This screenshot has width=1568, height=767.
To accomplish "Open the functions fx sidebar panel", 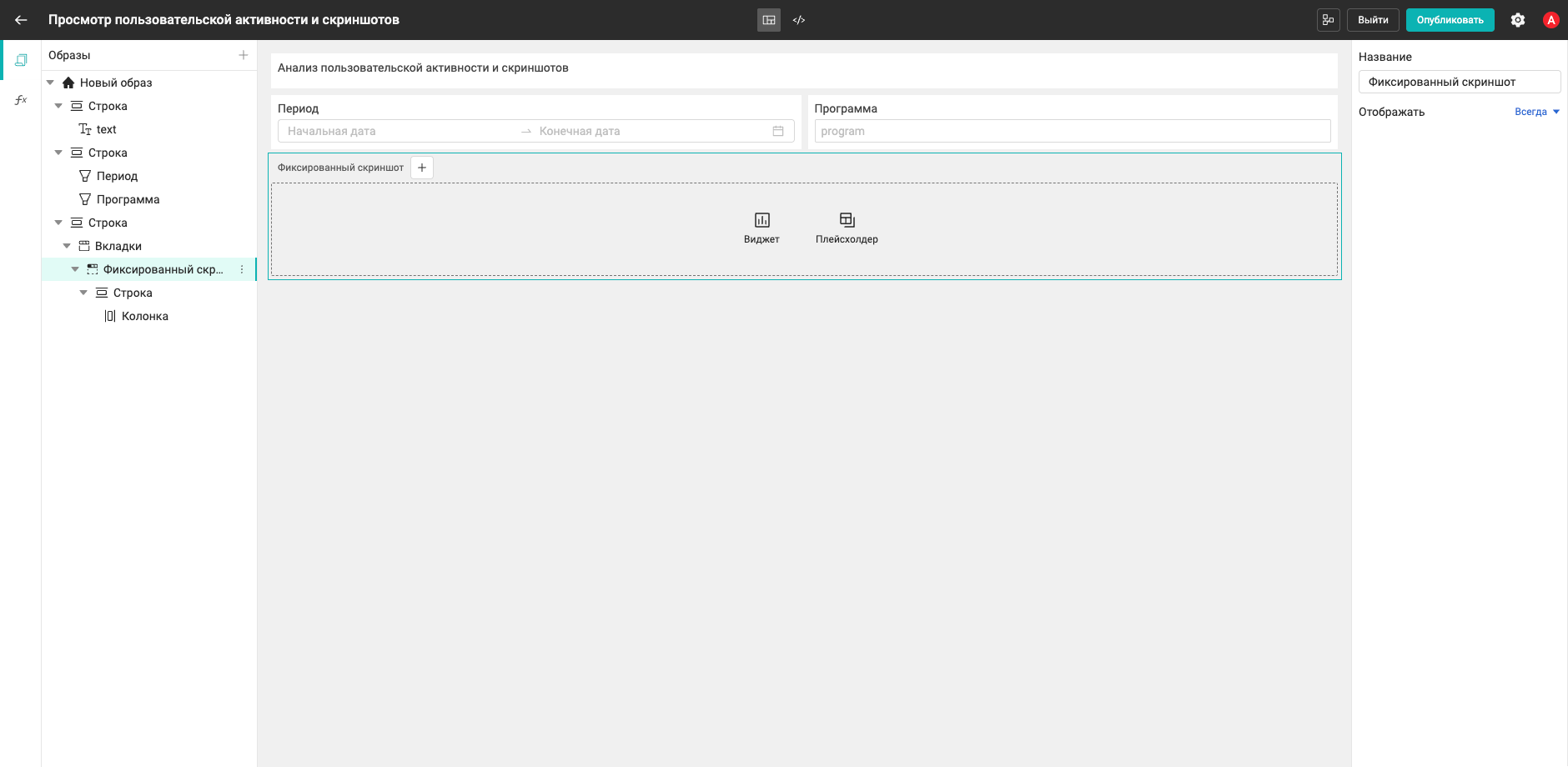I will pos(21,100).
